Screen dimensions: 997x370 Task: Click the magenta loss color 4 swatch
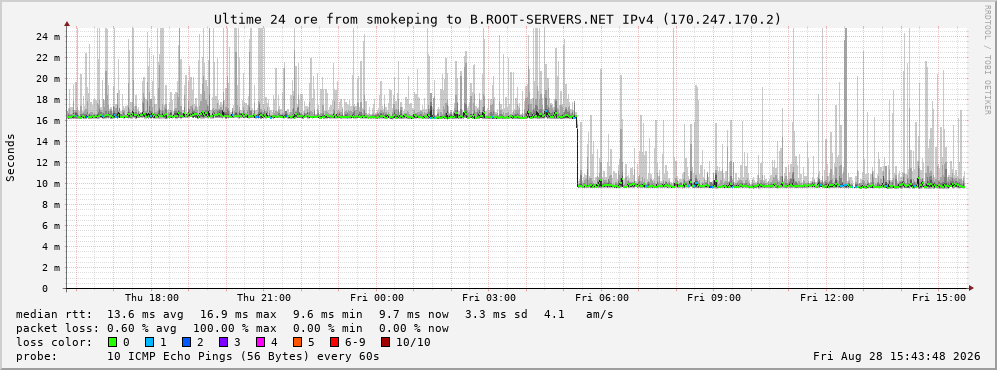coord(260,342)
